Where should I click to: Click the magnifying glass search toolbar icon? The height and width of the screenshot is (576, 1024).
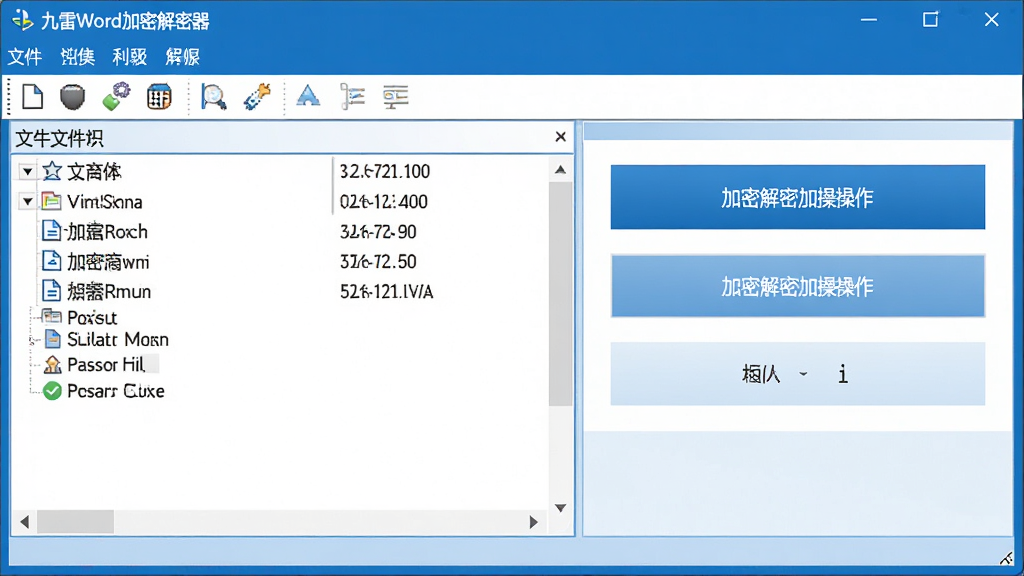point(214,97)
